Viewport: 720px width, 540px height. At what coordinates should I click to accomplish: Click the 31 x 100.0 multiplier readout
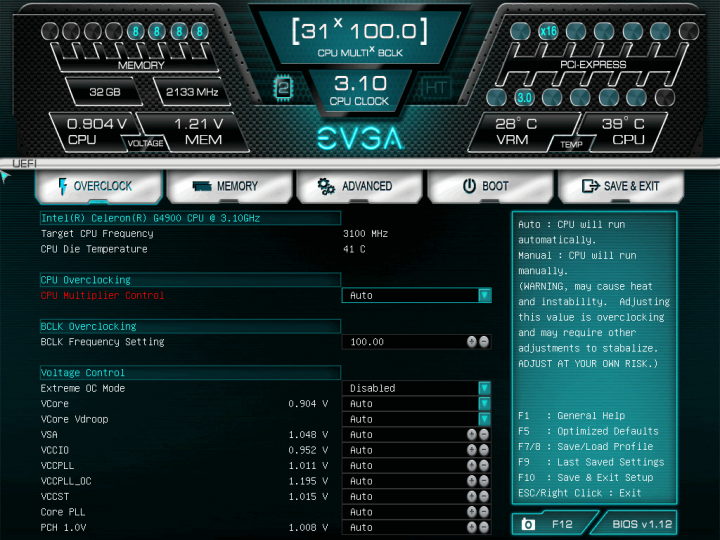[x=360, y=37]
